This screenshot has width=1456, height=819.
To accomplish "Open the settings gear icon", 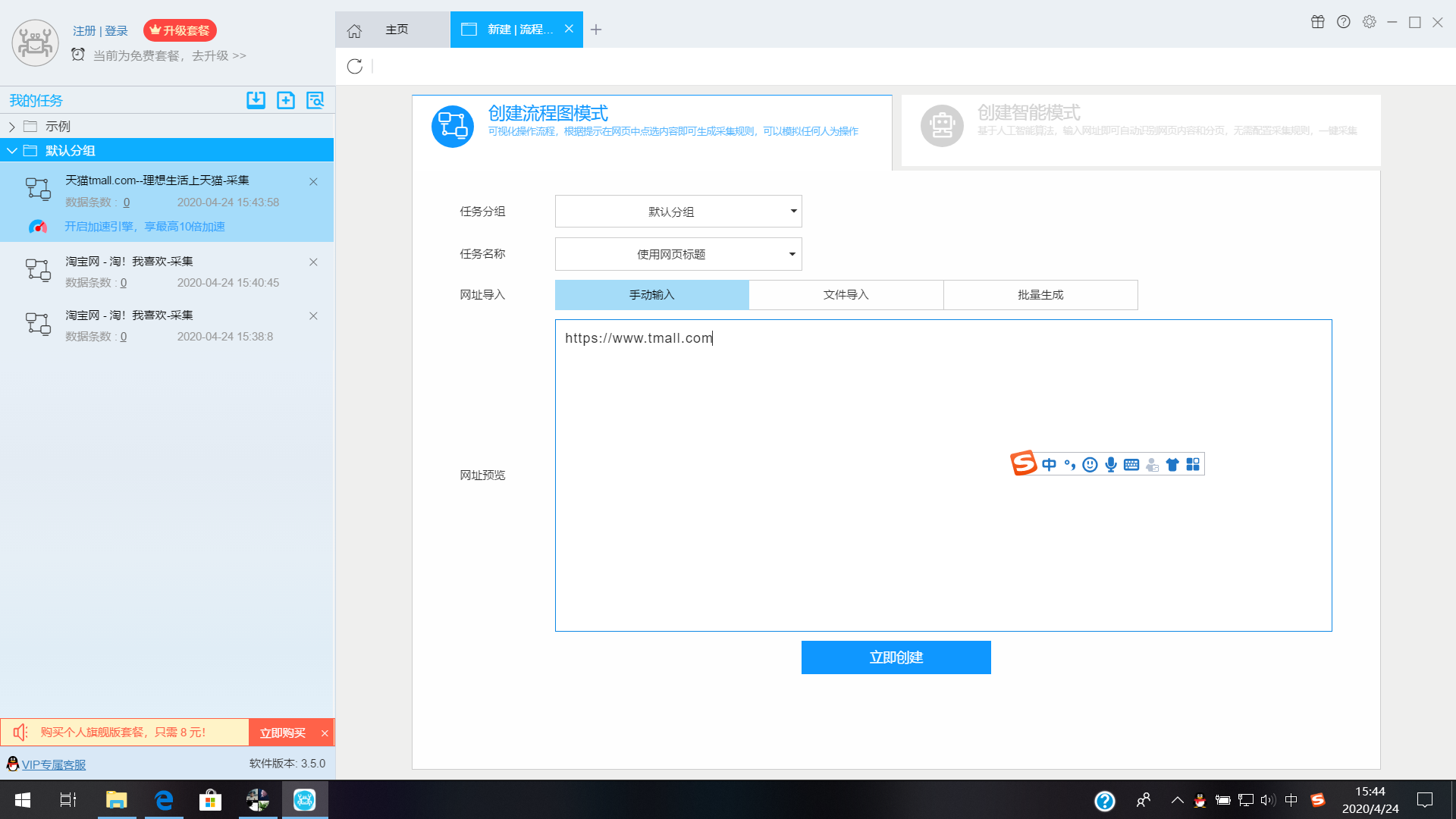I will click(x=1369, y=22).
